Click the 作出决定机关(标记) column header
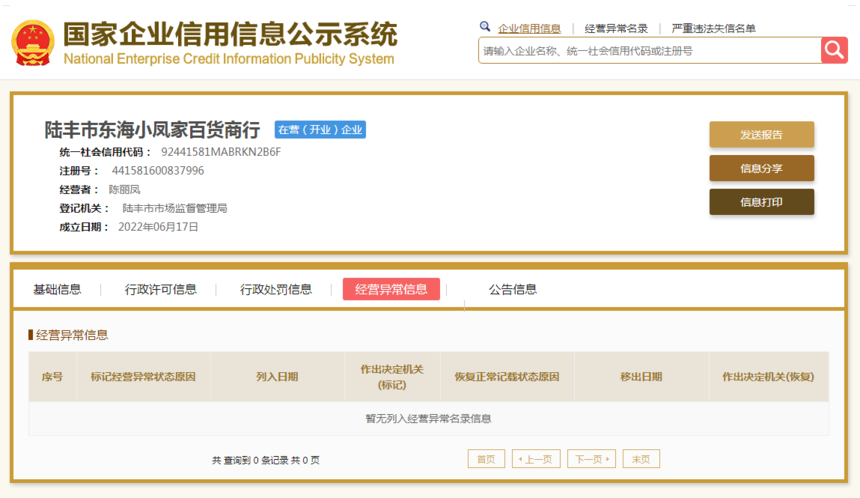The height and width of the screenshot is (498, 860). pyautogui.click(x=392, y=377)
